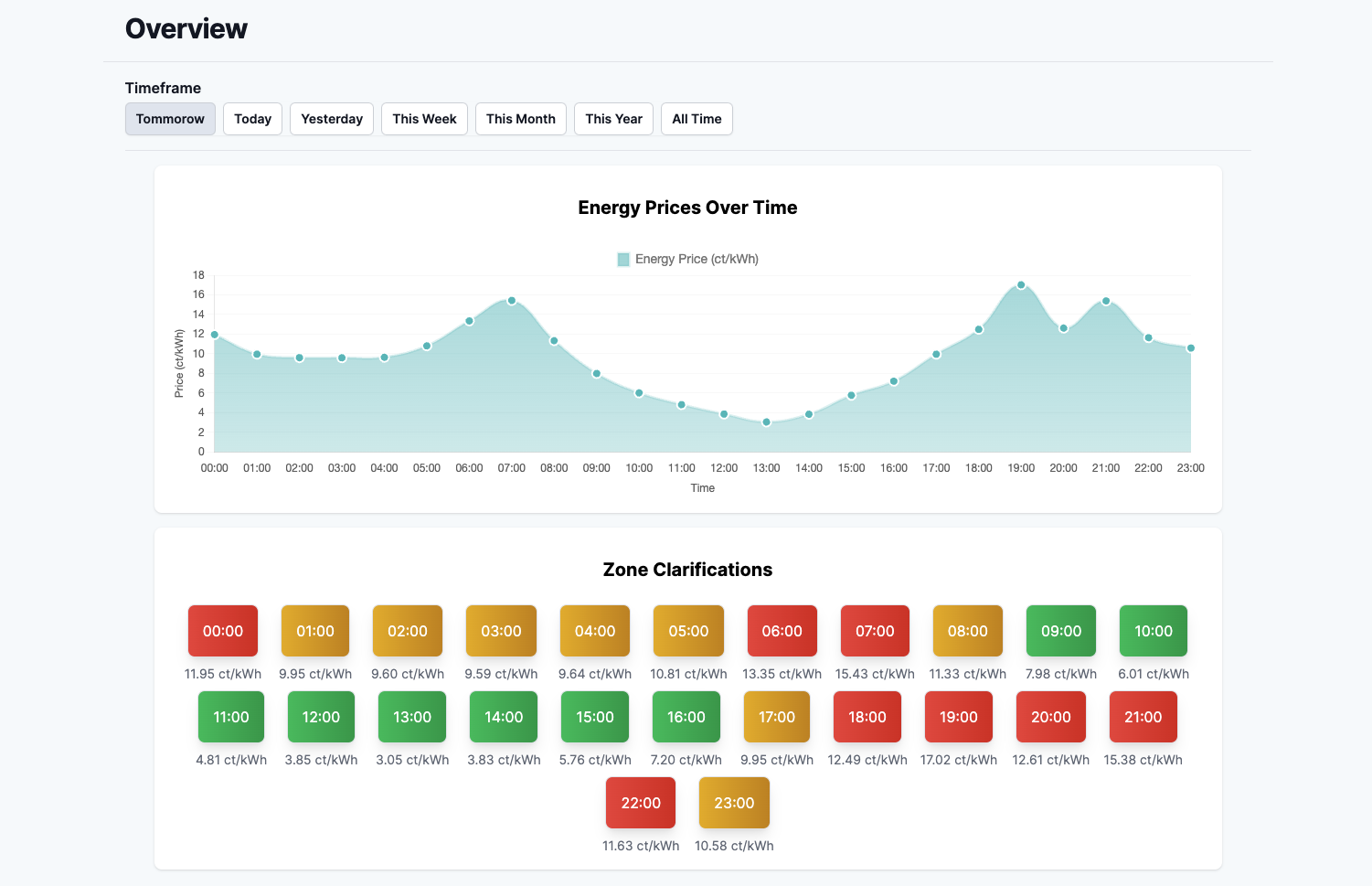The height and width of the screenshot is (886, 1372).
Task: Click the 19:00 peak chart data point
Action: point(1021,285)
